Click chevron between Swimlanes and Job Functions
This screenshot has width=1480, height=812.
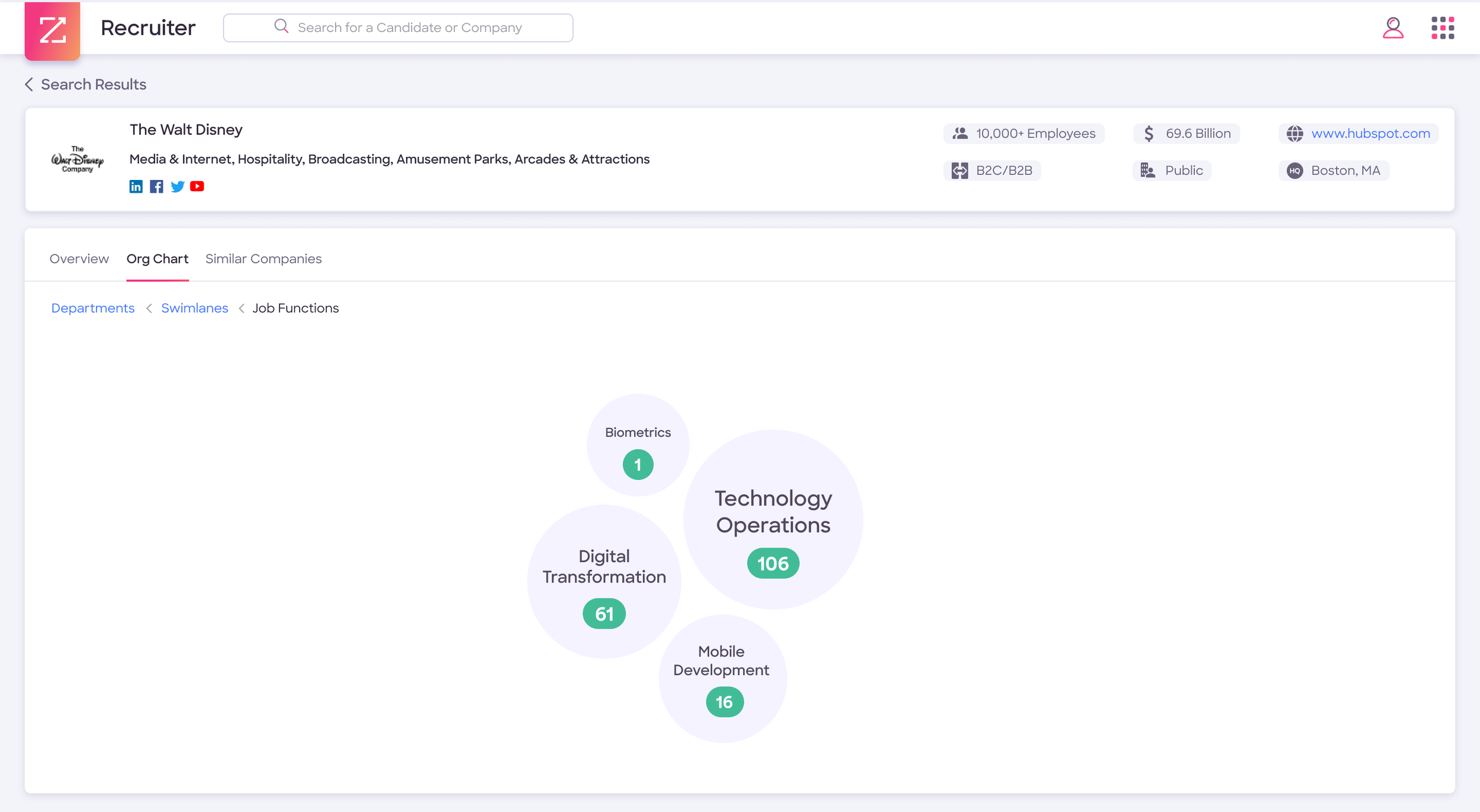[242, 308]
